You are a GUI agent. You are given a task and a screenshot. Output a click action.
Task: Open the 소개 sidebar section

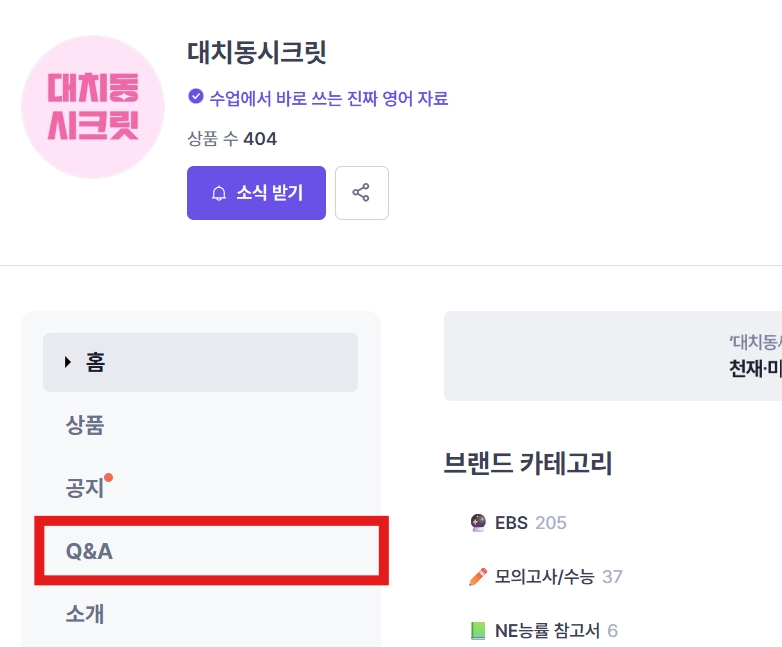(x=85, y=613)
